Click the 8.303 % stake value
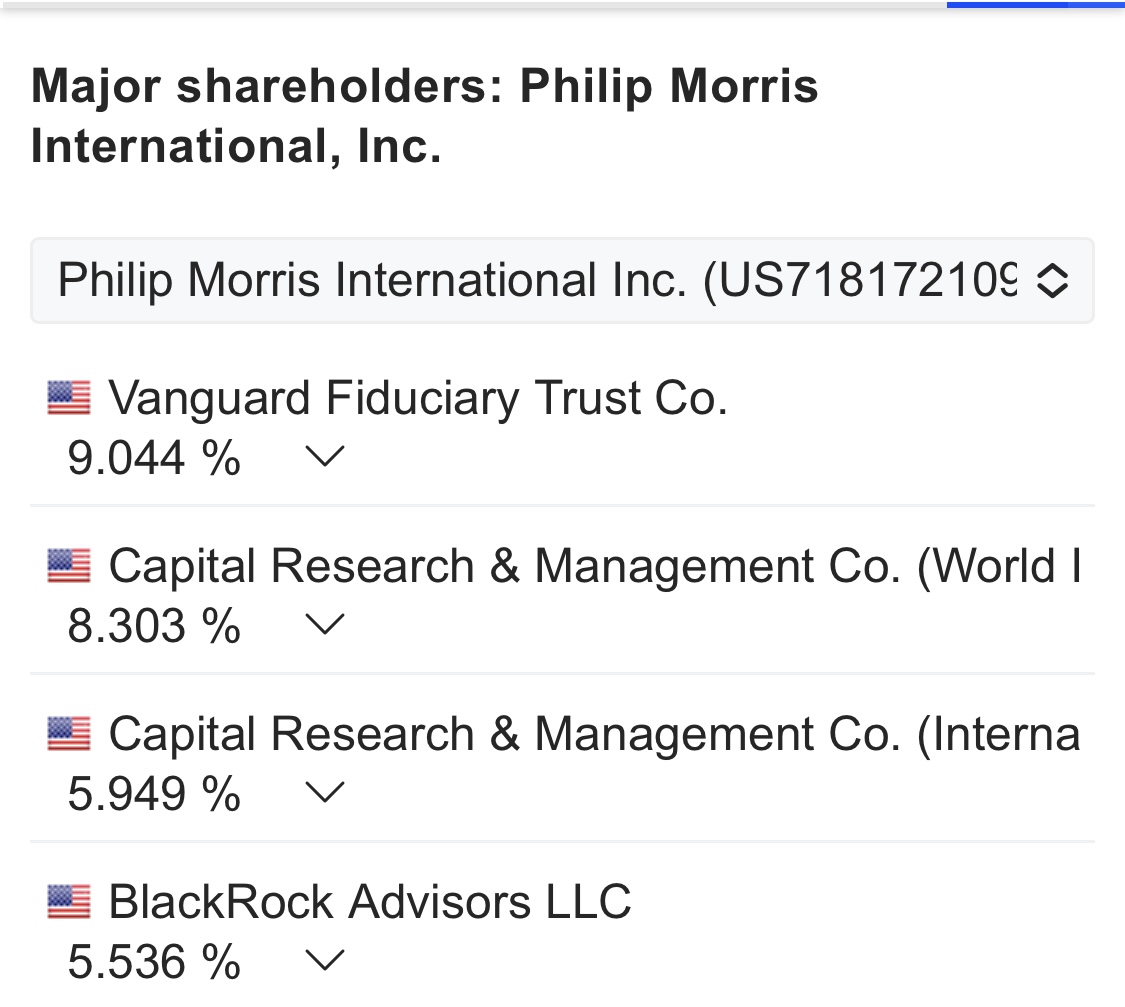 [154, 627]
